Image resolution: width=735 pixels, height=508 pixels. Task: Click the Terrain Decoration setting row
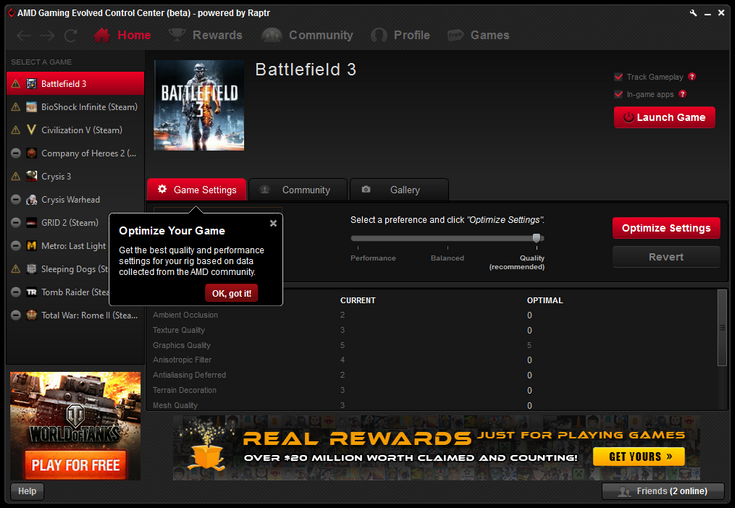(x=433, y=390)
